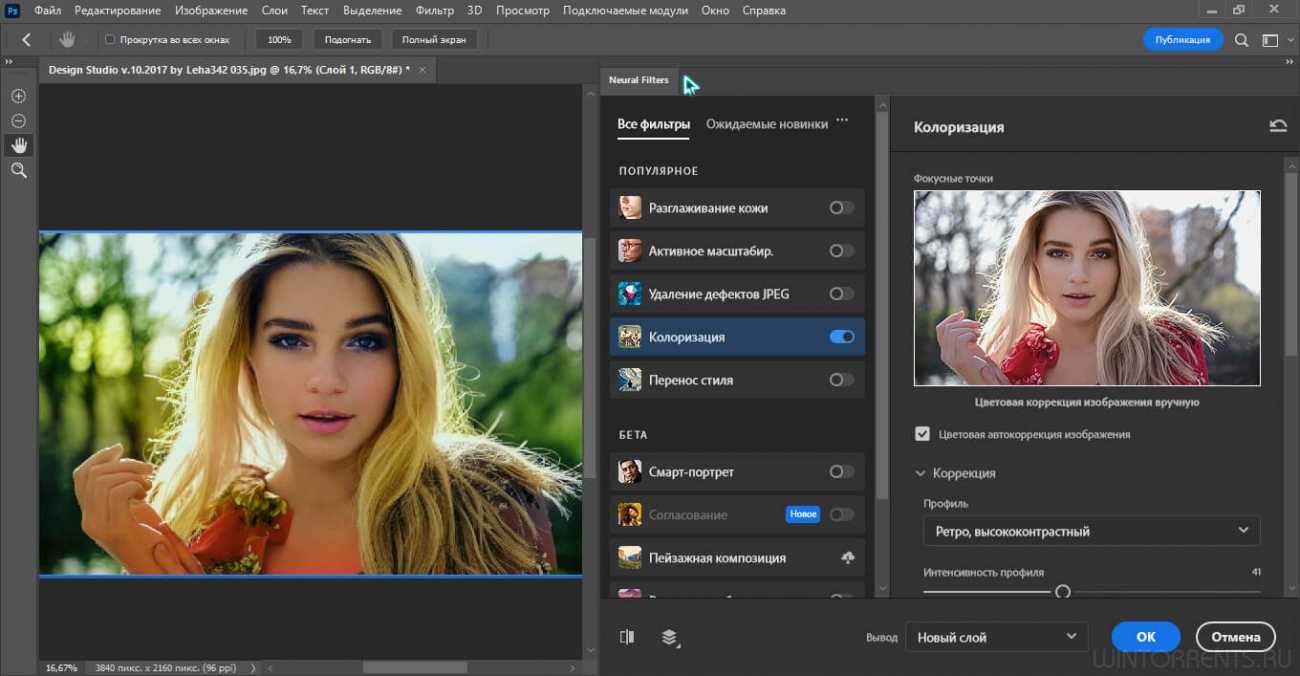Open the search icon at top right
Screen dimensions: 1300x676
(x=1241, y=40)
